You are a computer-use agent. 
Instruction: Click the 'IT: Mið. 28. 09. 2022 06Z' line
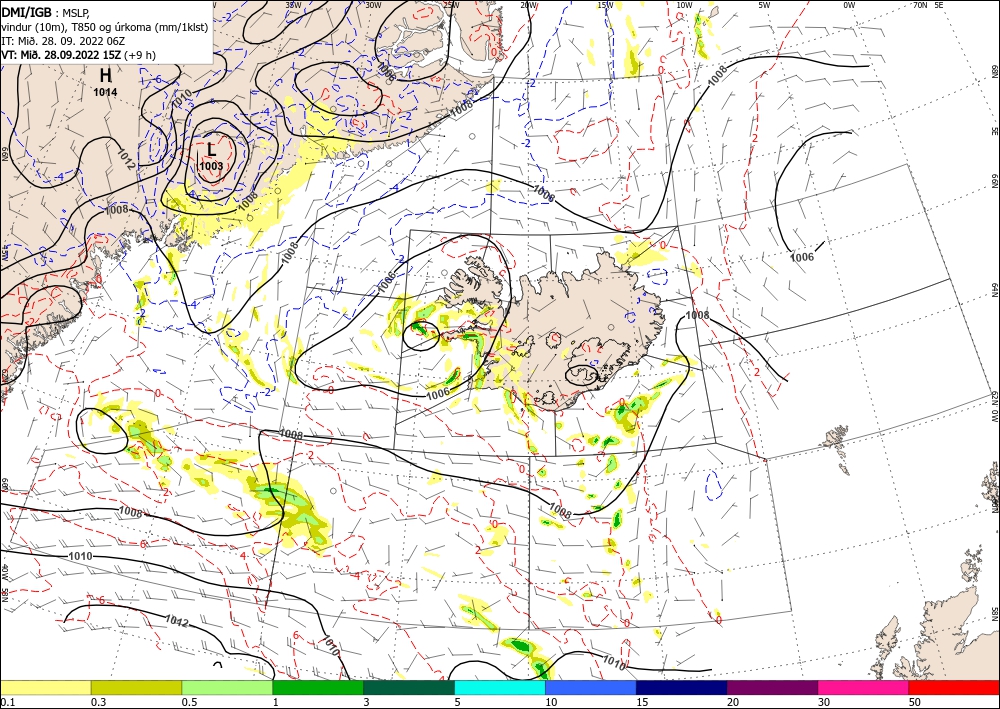coord(63,41)
